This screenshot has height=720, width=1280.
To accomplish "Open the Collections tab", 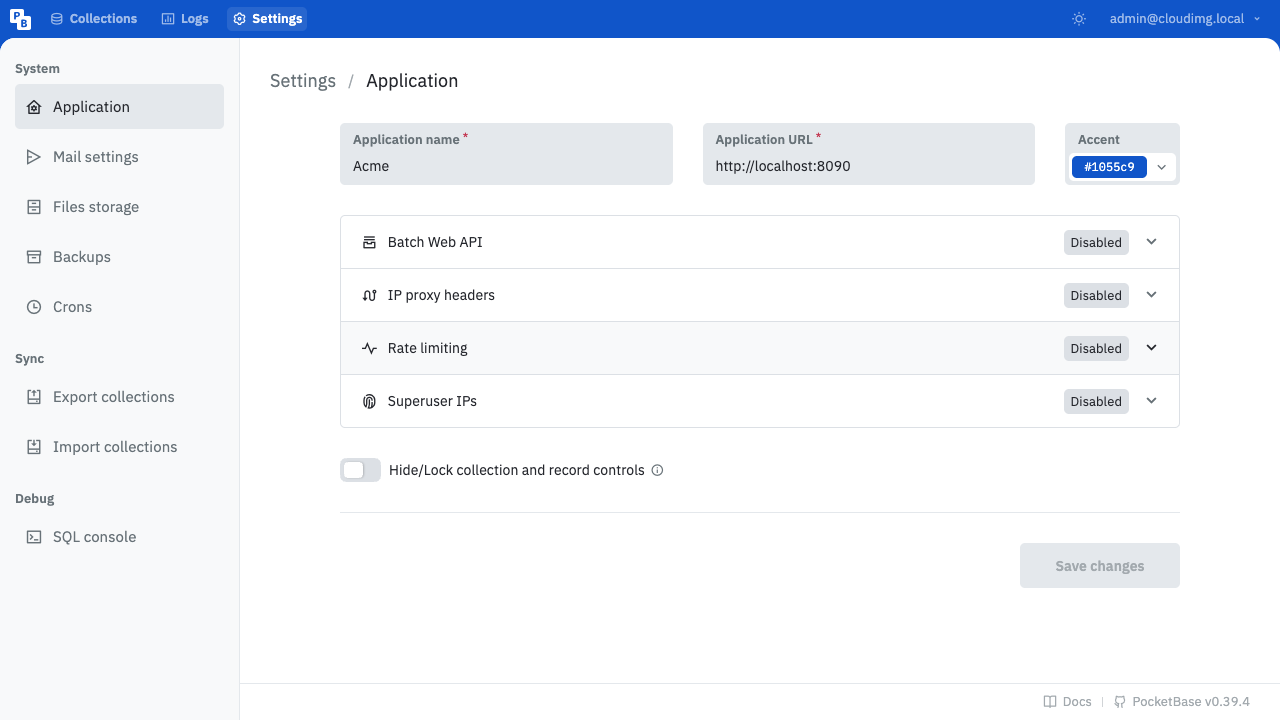I will click(93, 19).
